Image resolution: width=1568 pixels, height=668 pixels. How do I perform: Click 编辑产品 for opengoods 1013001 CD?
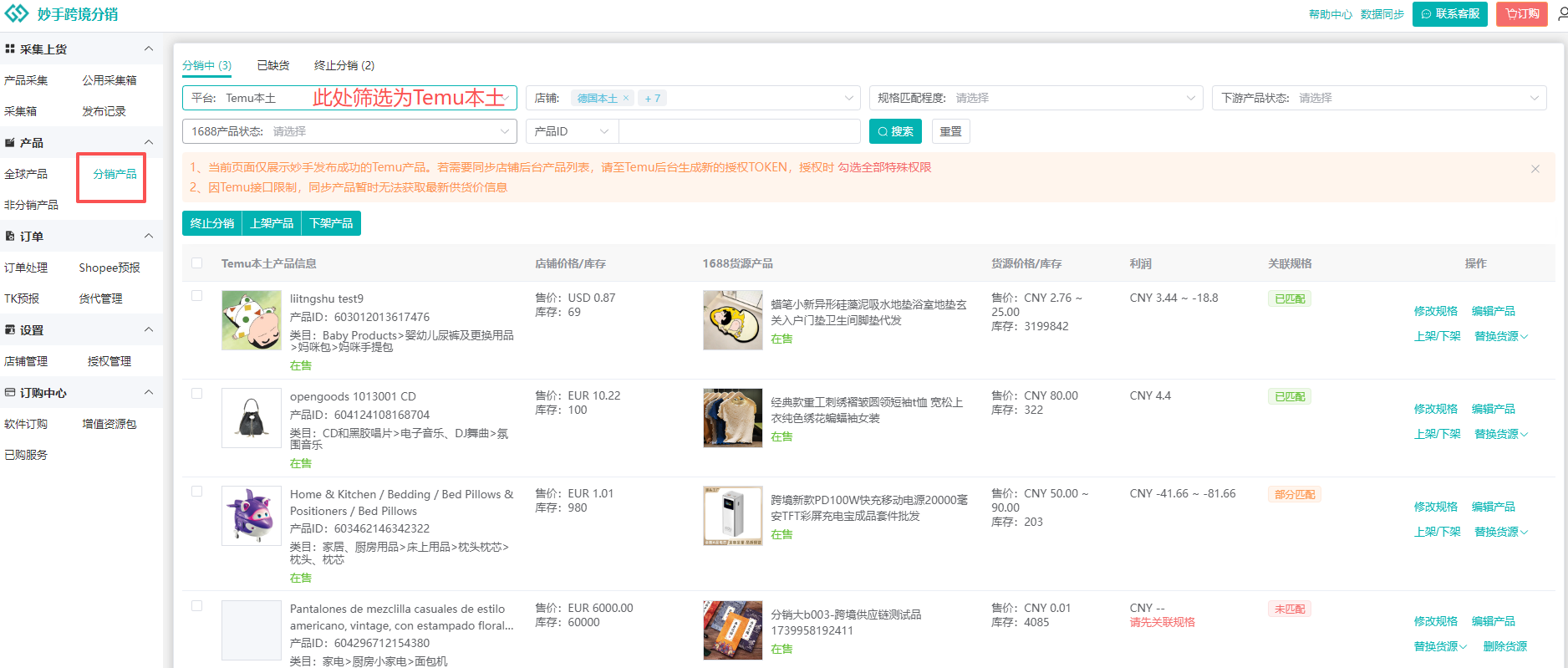[1494, 409]
